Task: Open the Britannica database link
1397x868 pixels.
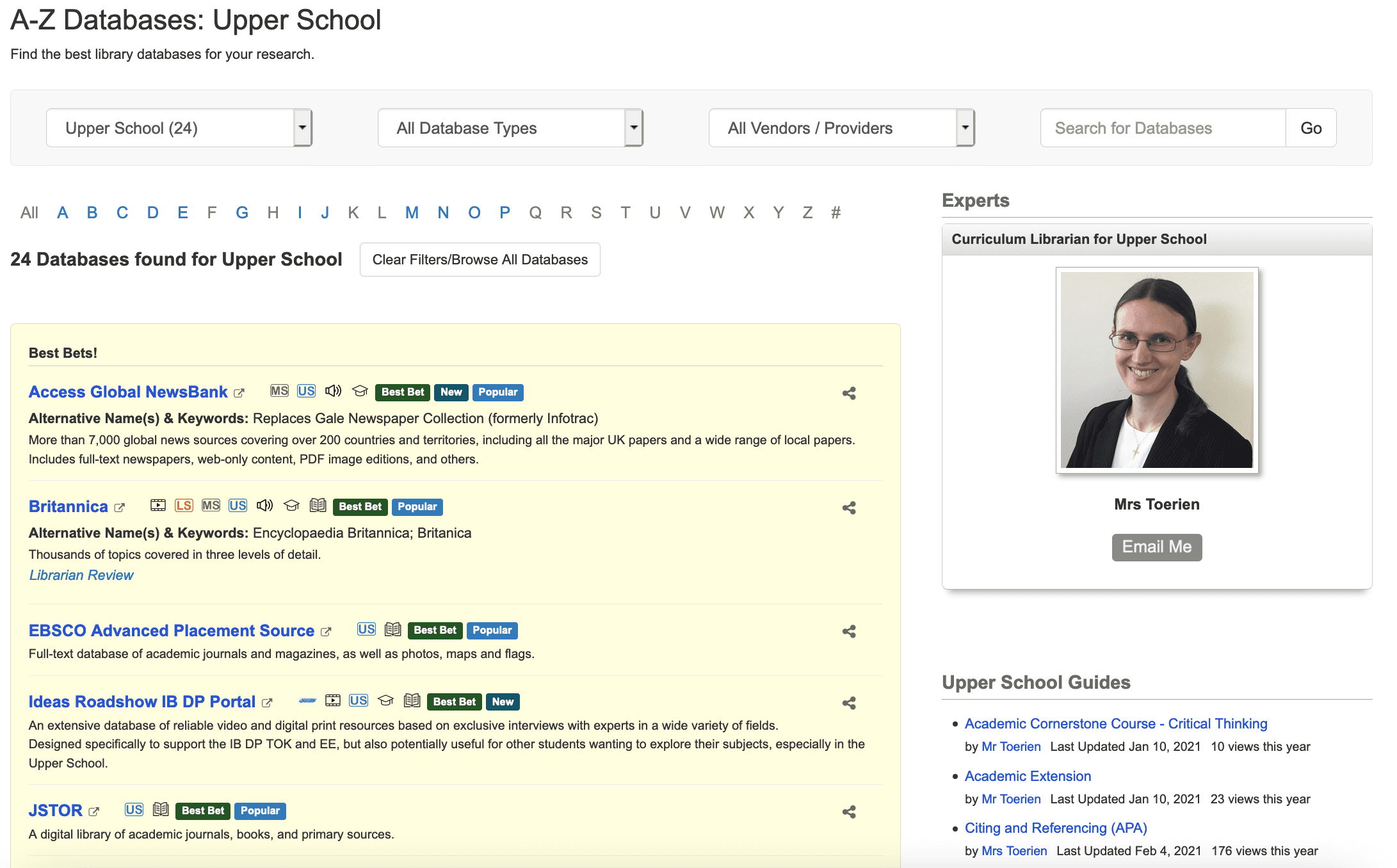Action: 69,506
